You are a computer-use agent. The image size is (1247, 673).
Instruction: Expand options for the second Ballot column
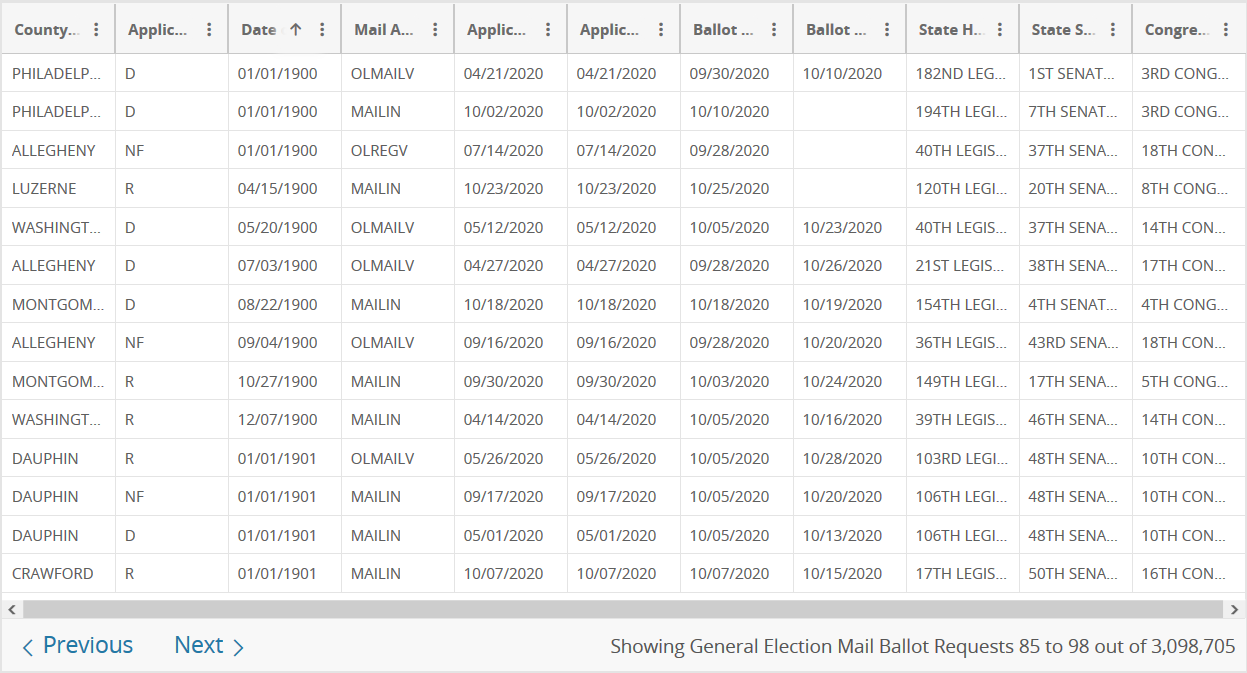[887, 30]
